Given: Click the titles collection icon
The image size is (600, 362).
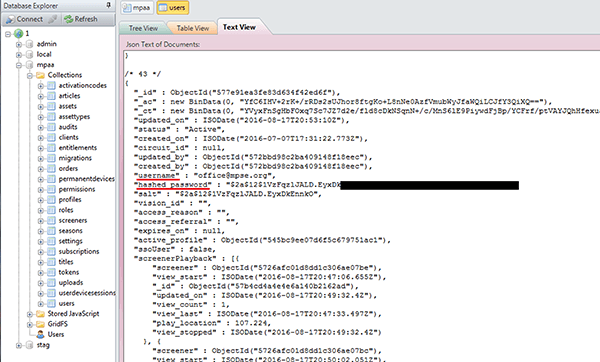Looking at the screenshot, I should pos(51,262).
